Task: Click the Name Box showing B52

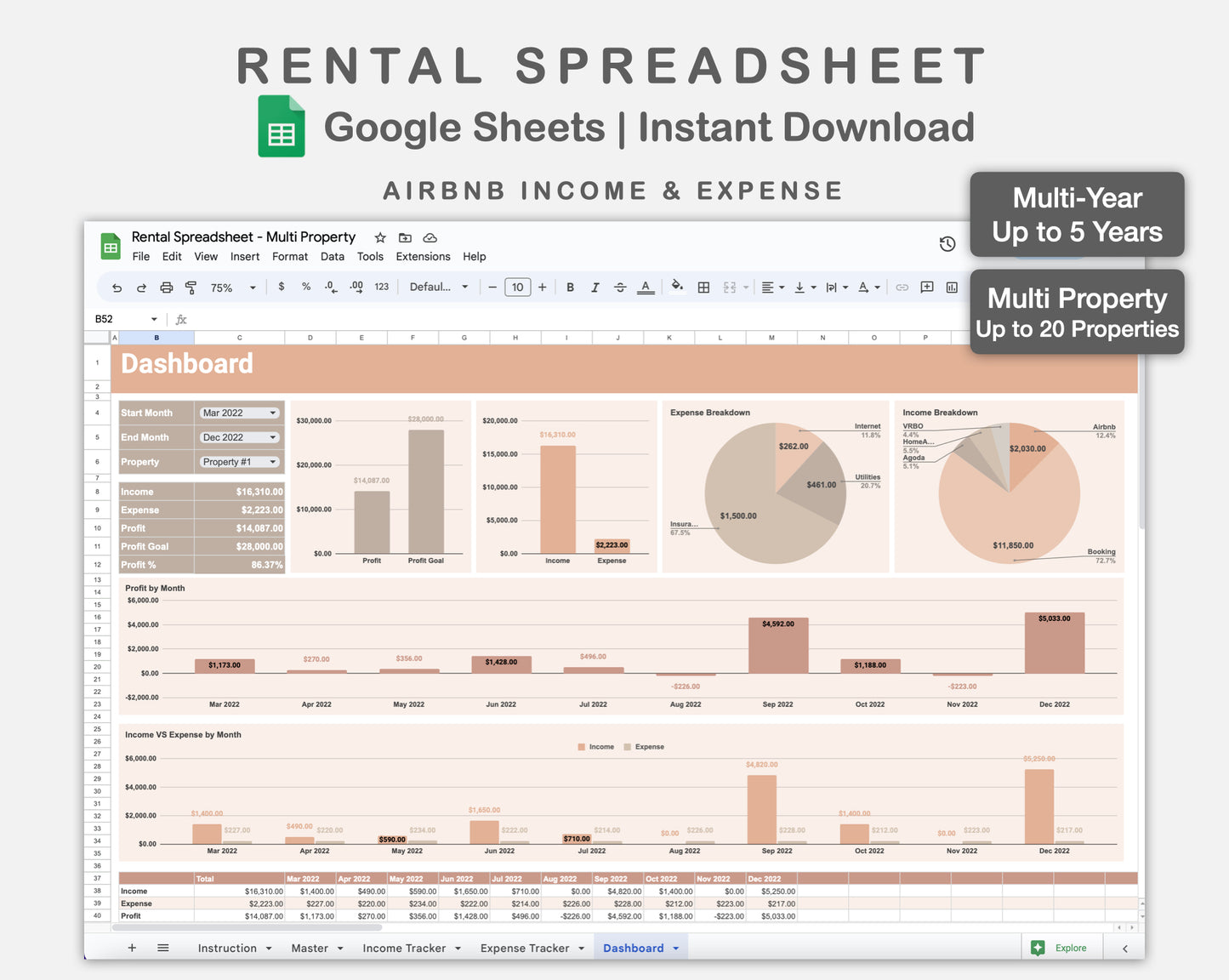Action: 115,318
